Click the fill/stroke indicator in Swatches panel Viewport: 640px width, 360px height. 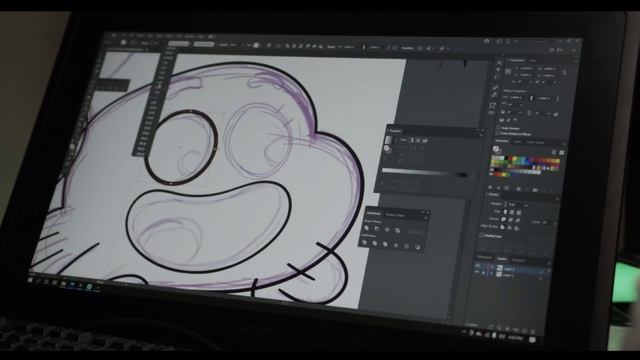tap(496, 149)
